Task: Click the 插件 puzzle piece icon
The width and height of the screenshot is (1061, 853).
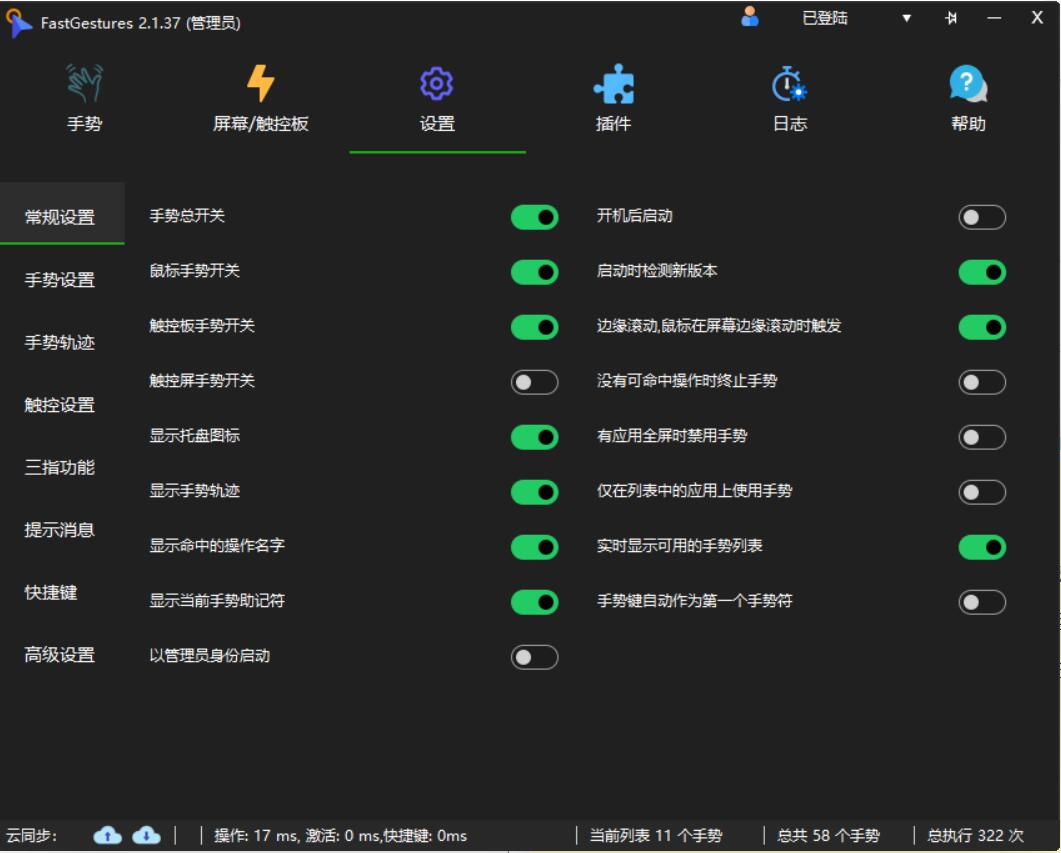Action: pyautogui.click(x=613, y=86)
